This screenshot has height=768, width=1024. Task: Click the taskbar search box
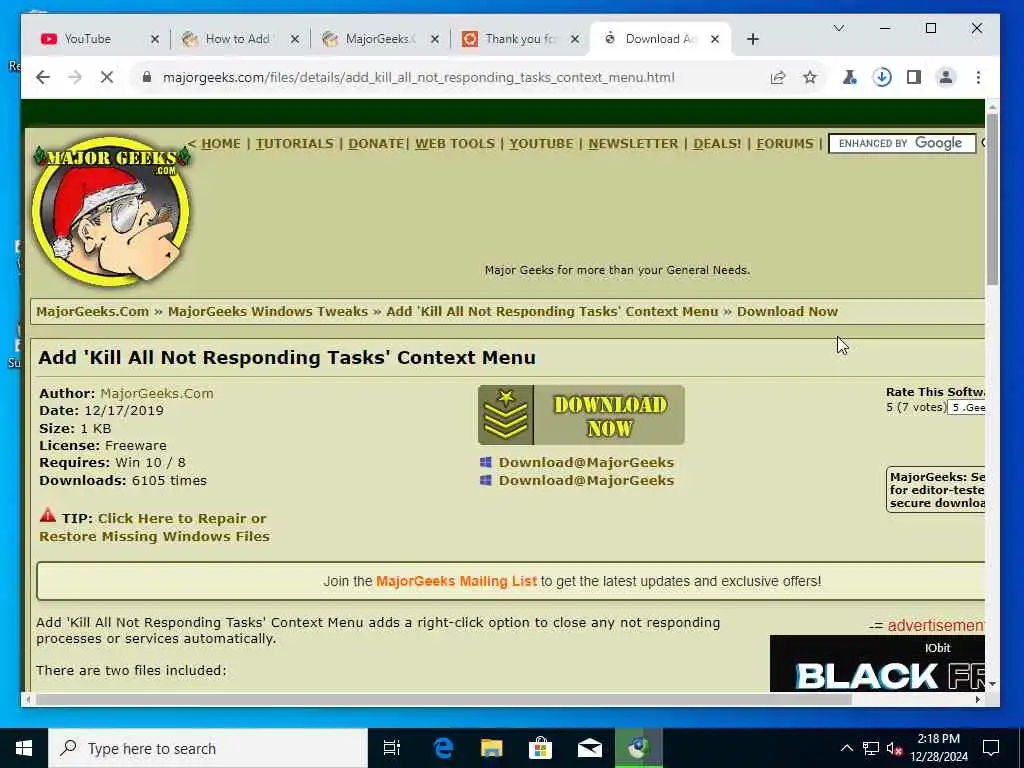coord(208,748)
